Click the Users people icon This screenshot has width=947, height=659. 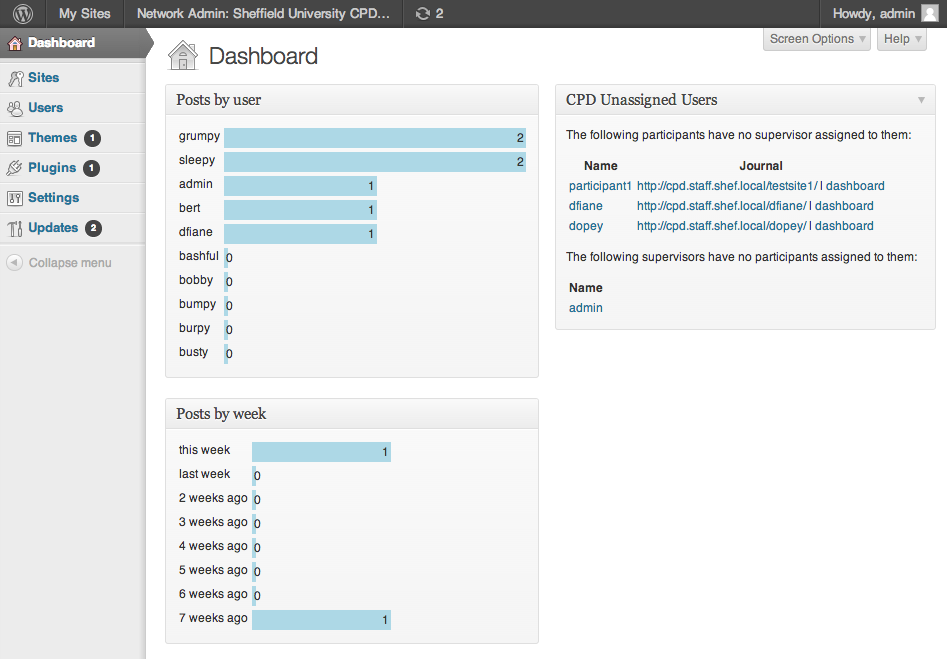pos(15,108)
